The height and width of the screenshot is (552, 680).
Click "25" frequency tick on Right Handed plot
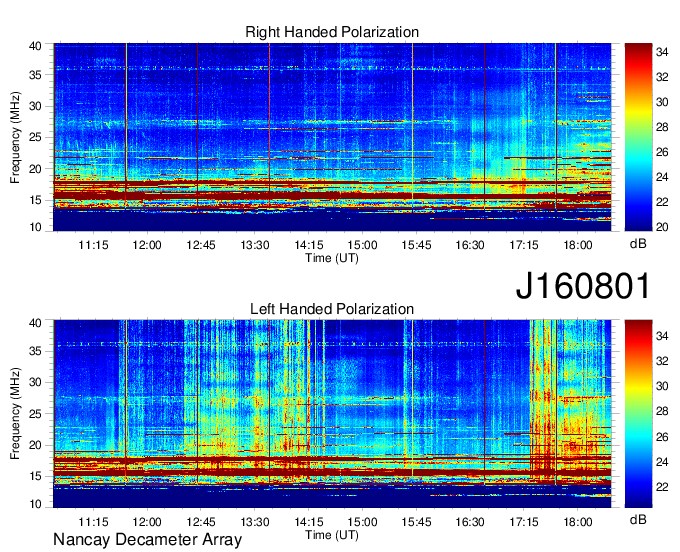click(x=36, y=138)
